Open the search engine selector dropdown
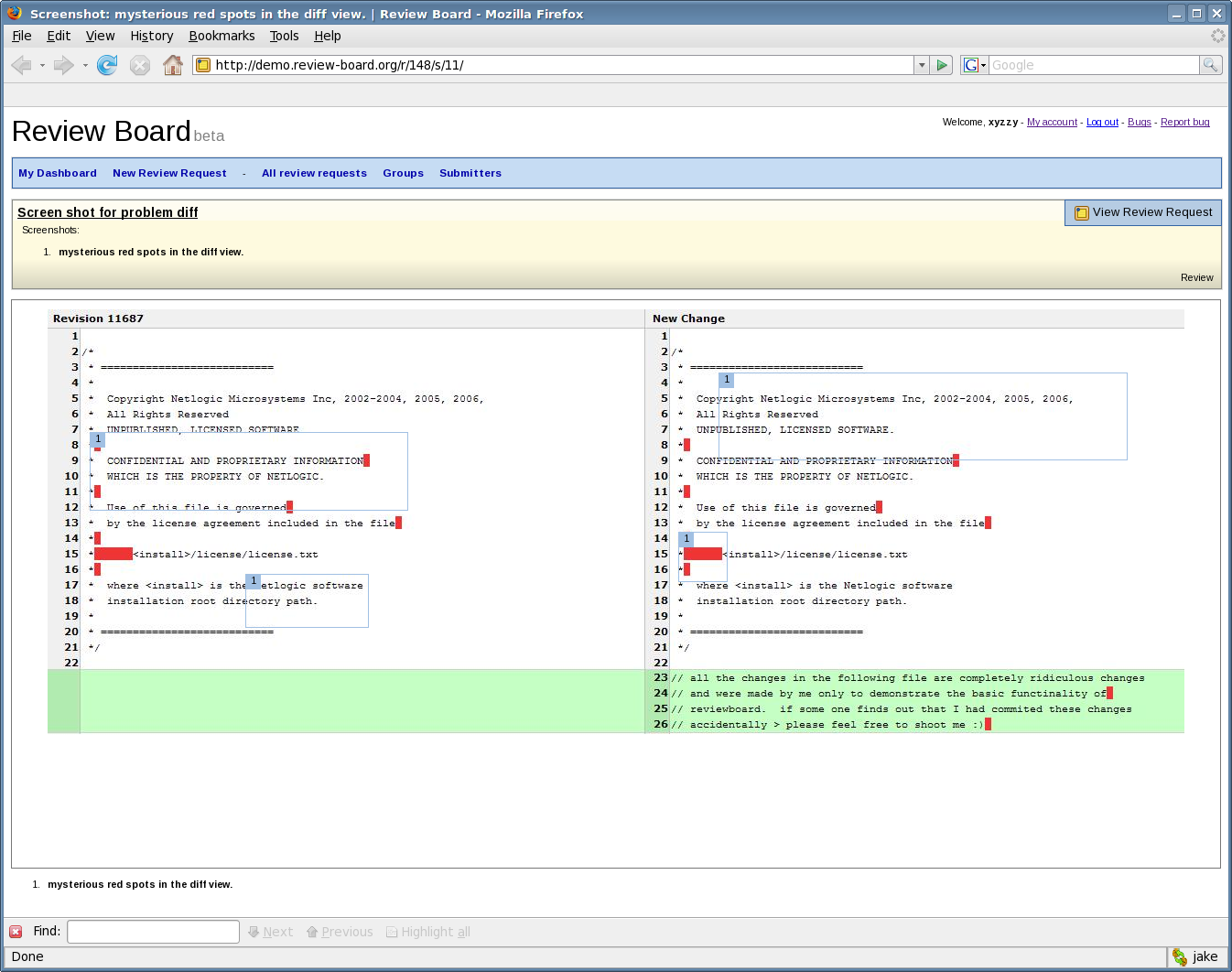Viewport: 1232px width, 972px height. tap(975, 65)
